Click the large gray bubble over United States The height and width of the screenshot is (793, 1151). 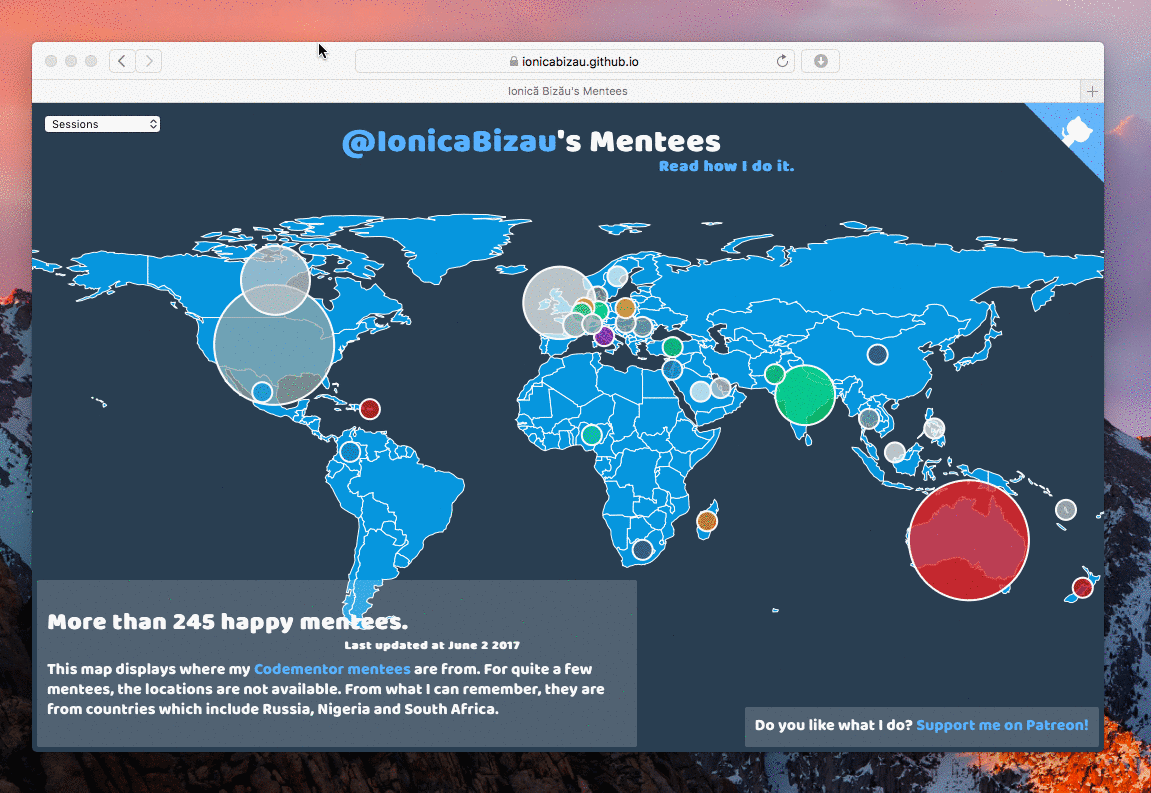[274, 344]
